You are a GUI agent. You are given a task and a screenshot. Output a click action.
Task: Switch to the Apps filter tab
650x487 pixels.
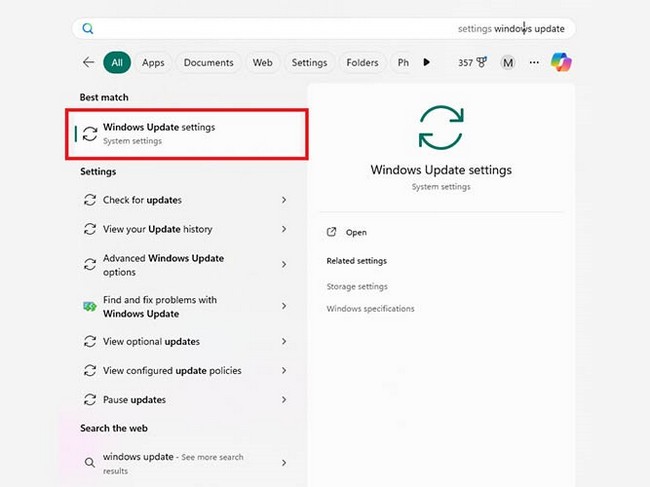(153, 63)
